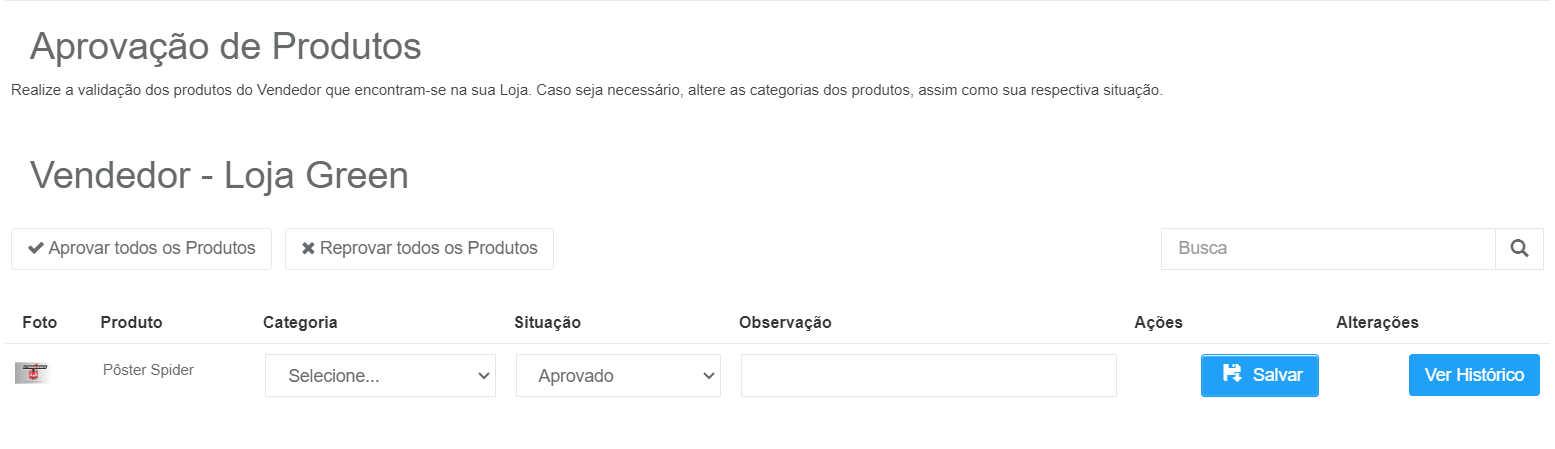Click the floppy disk icon on Salvar
The width and height of the screenshot is (1555, 449).
coord(1232,374)
